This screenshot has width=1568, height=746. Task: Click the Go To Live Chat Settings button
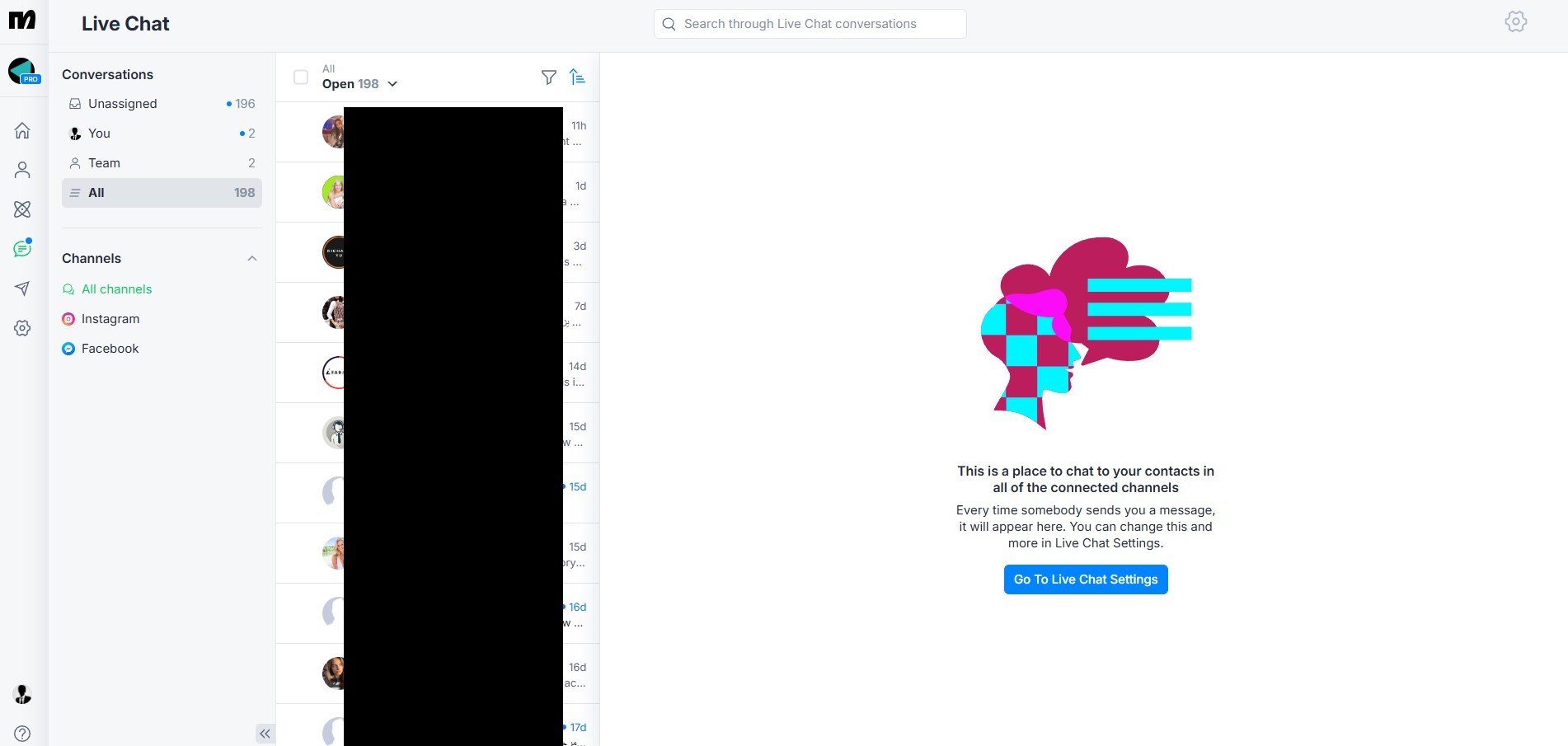(1085, 579)
